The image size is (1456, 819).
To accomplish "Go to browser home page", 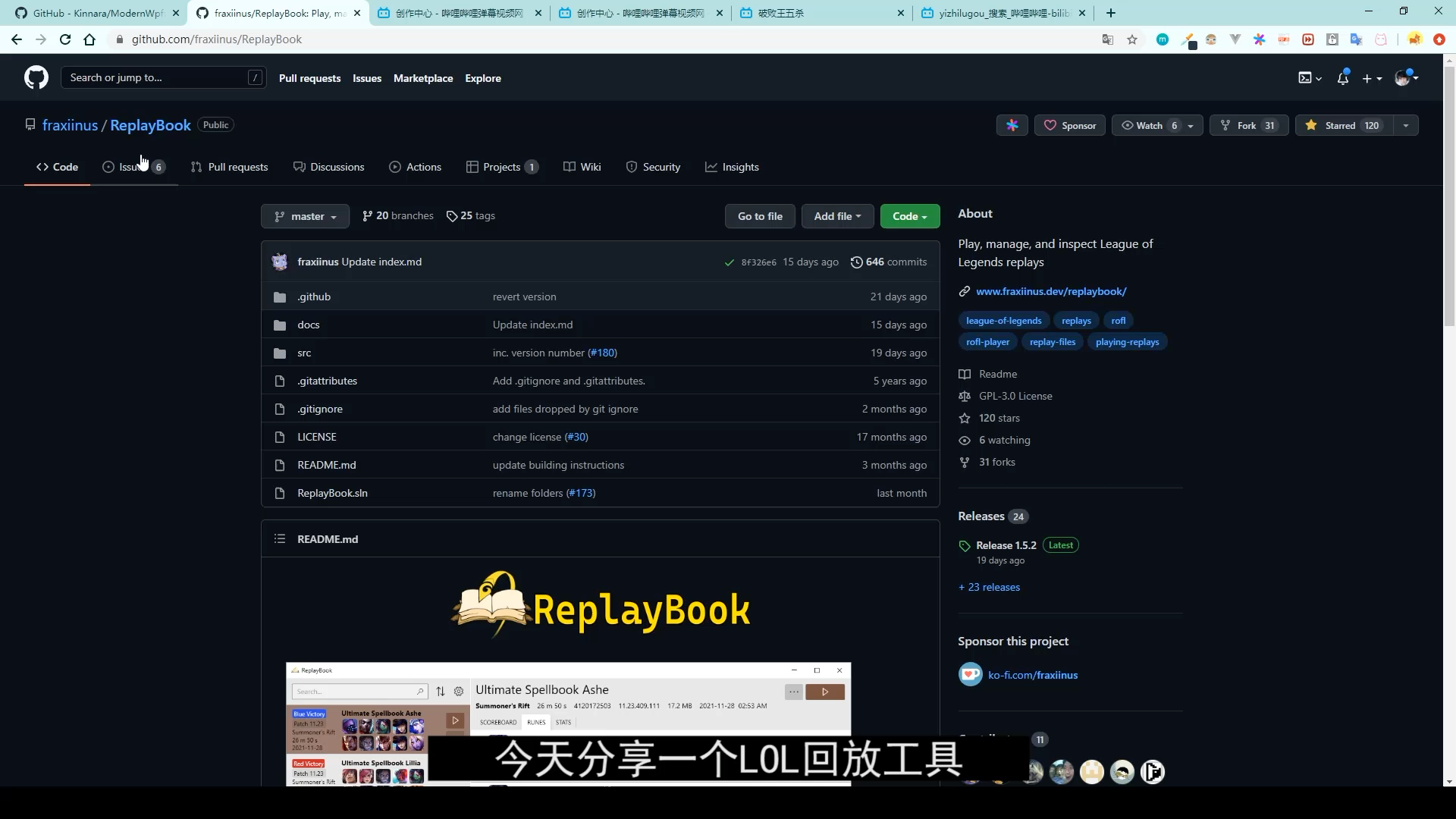I will [x=89, y=39].
